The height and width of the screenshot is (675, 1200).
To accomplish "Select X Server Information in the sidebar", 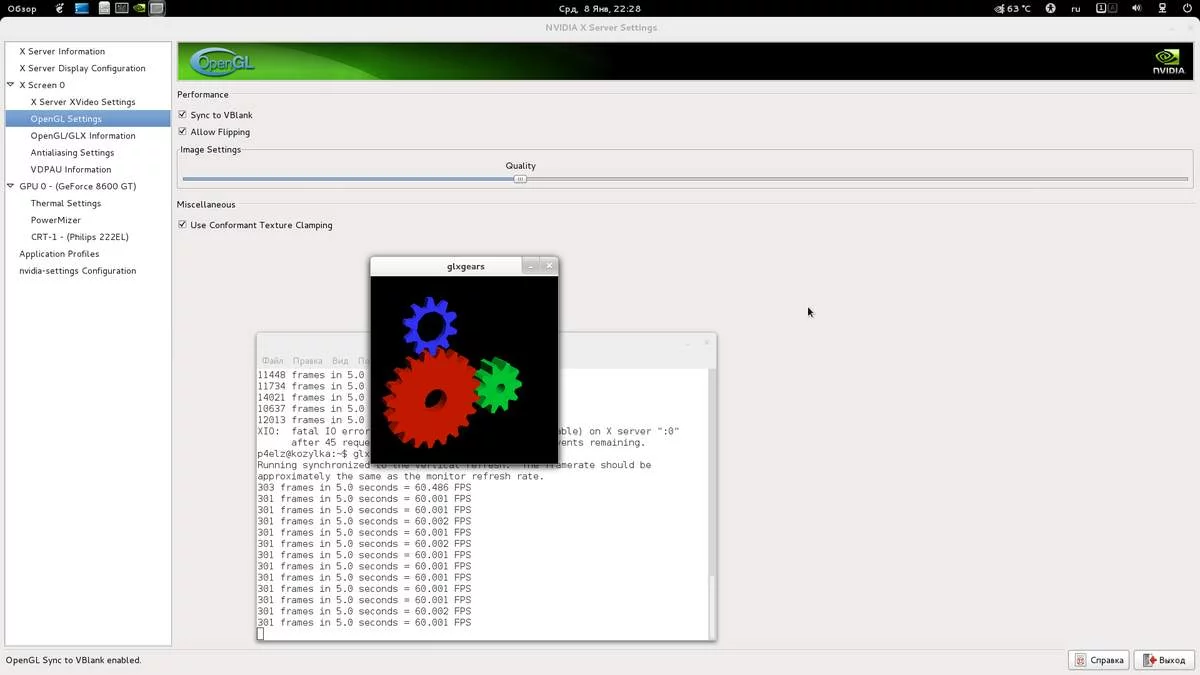I will 62,51.
